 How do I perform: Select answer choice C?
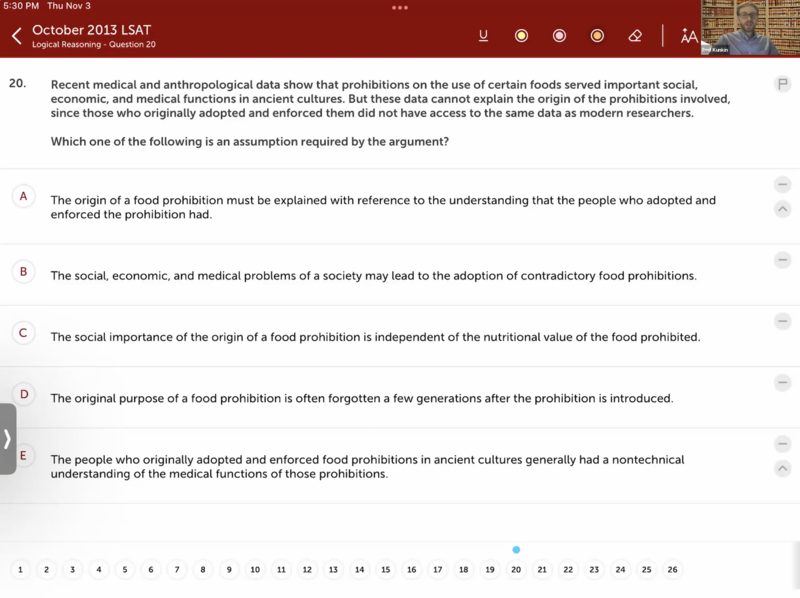23,333
